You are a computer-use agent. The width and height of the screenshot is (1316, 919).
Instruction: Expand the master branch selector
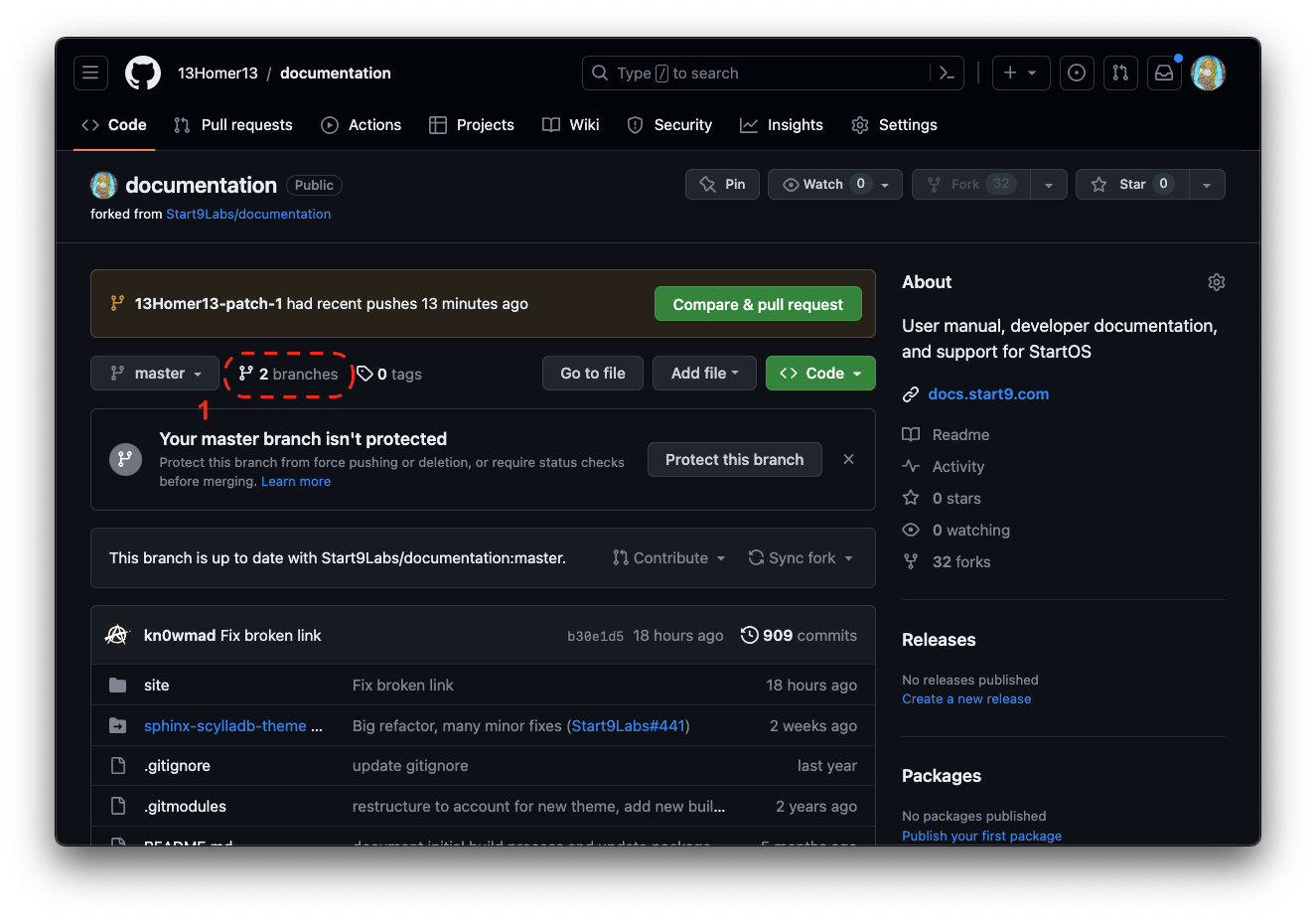[x=155, y=374]
